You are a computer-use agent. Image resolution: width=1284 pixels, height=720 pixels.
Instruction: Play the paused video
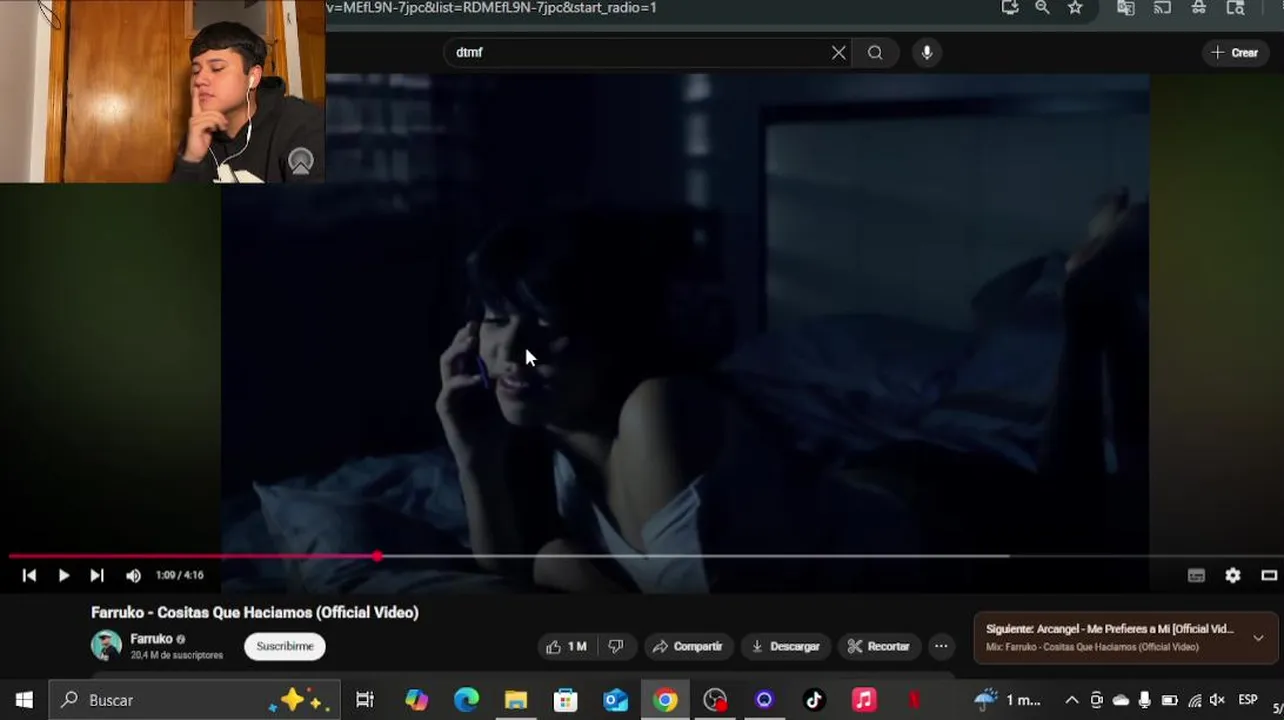63,575
